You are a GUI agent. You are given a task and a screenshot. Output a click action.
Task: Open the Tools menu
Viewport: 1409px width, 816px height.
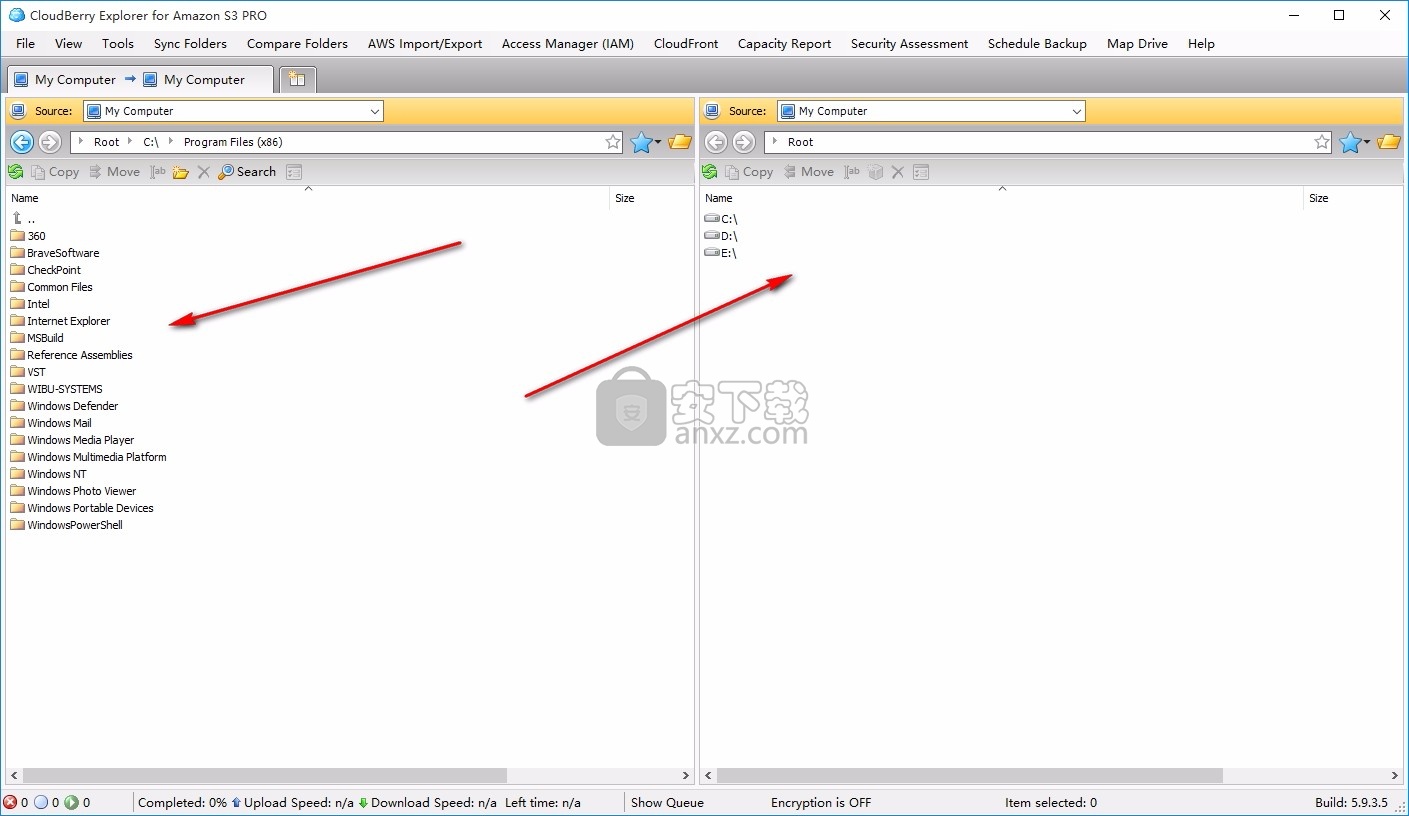[x=118, y=43]
